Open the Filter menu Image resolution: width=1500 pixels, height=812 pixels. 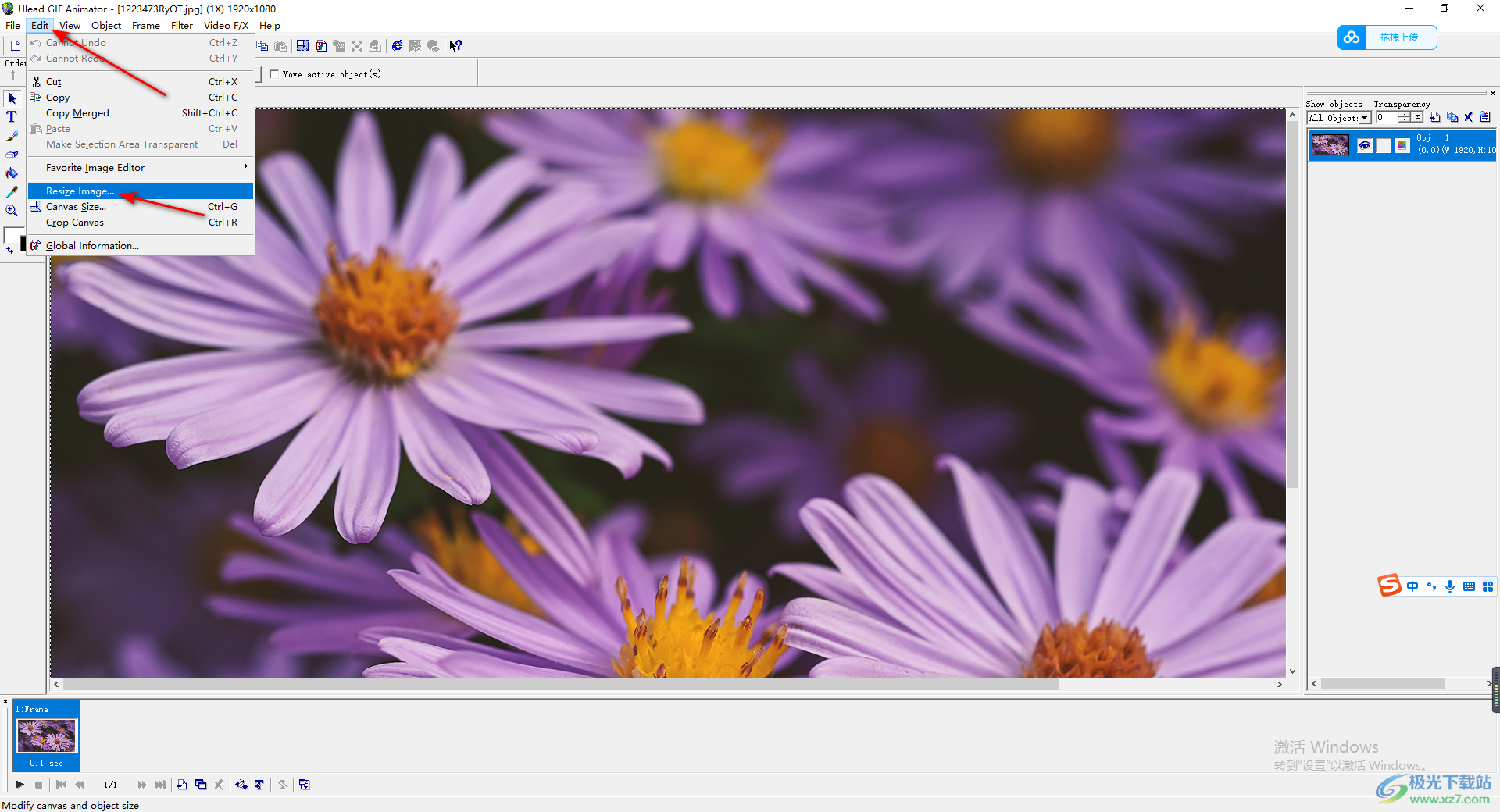tap(181, 26)
